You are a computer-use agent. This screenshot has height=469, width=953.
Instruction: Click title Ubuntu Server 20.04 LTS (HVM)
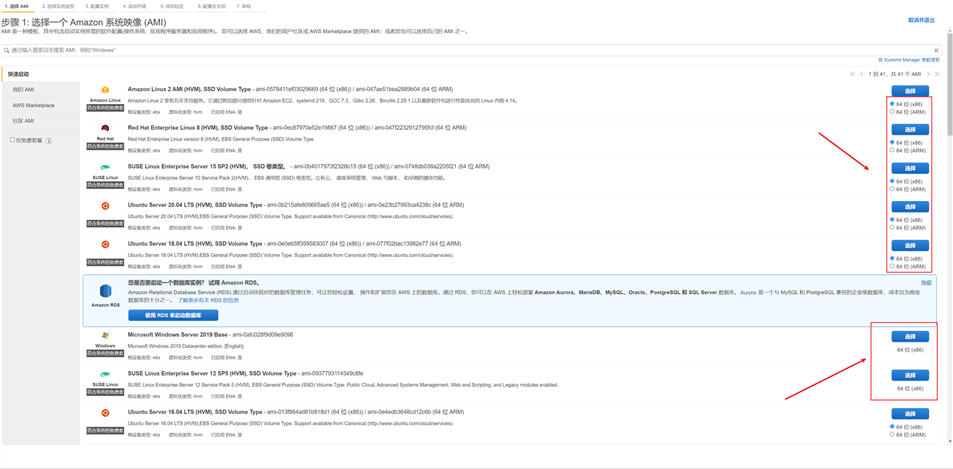[195, 205]
